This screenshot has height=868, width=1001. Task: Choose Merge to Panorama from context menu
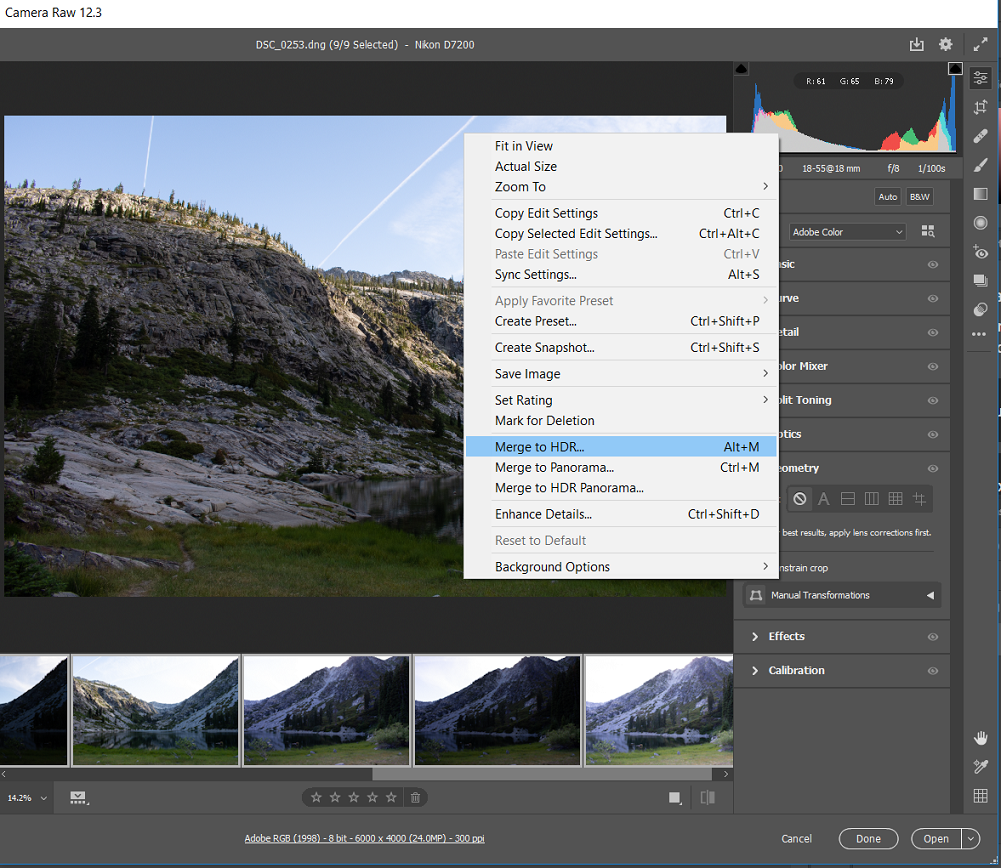tap(554, 467)
